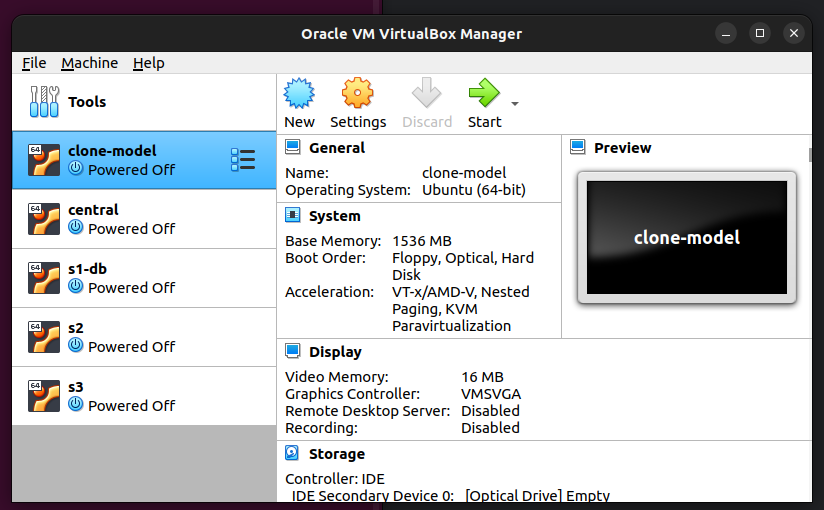The image size is (824, 510).
Task: Open the clone-model machine tools list-menu icon
Action: (x=243, y=160)
